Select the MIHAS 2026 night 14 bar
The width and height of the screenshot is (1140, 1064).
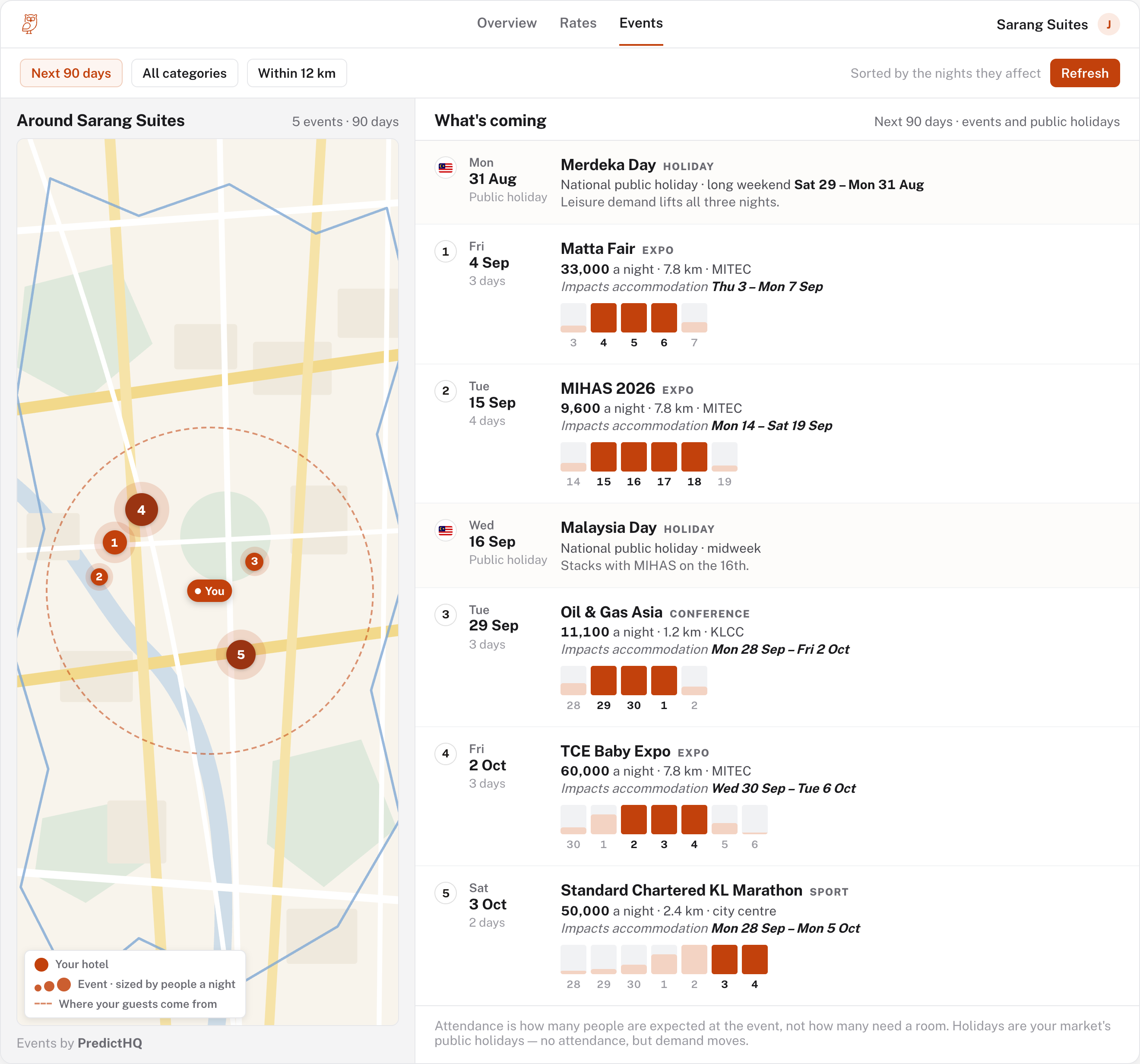click(x=573, y=456)
